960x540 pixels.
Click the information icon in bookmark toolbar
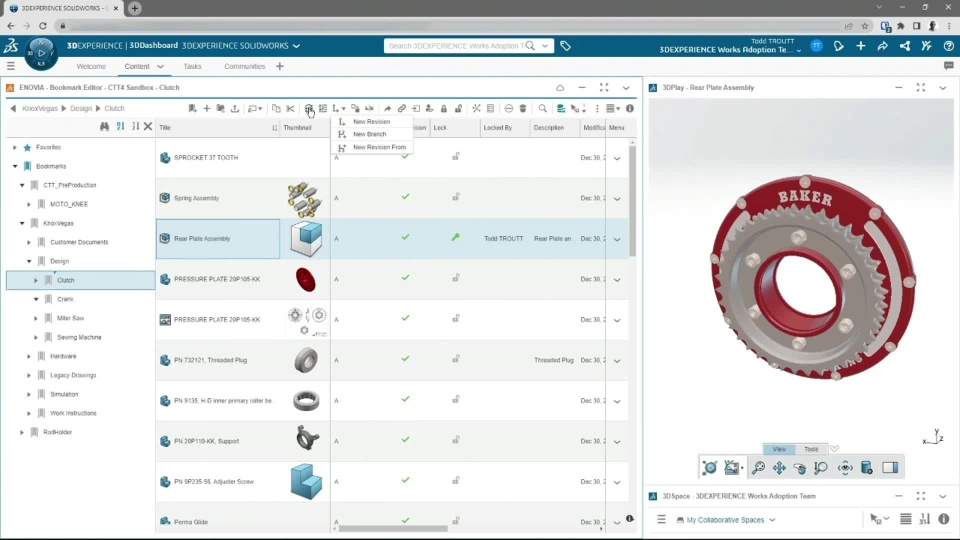(x=629, y=108)
